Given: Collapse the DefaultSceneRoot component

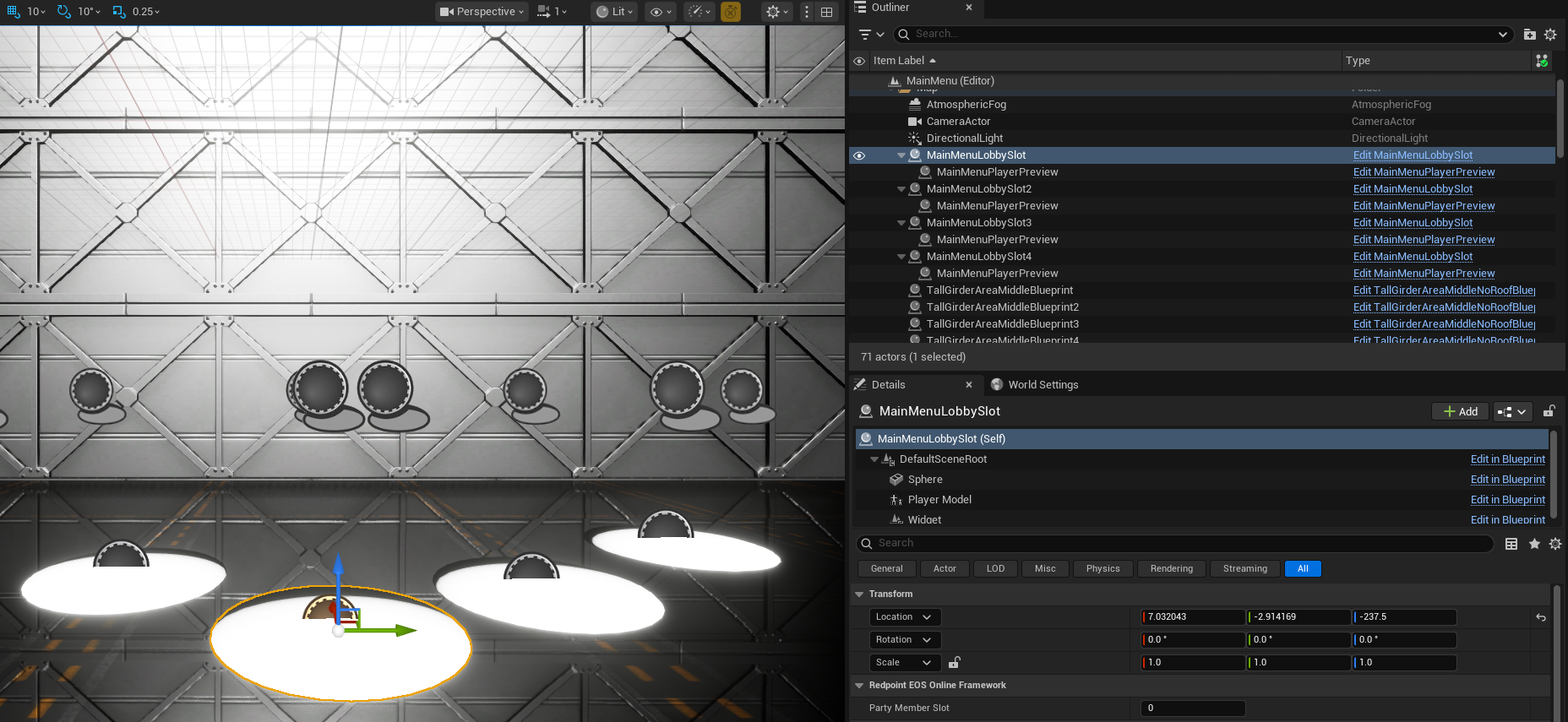Looking at the screenshot, I should (874, 459).
